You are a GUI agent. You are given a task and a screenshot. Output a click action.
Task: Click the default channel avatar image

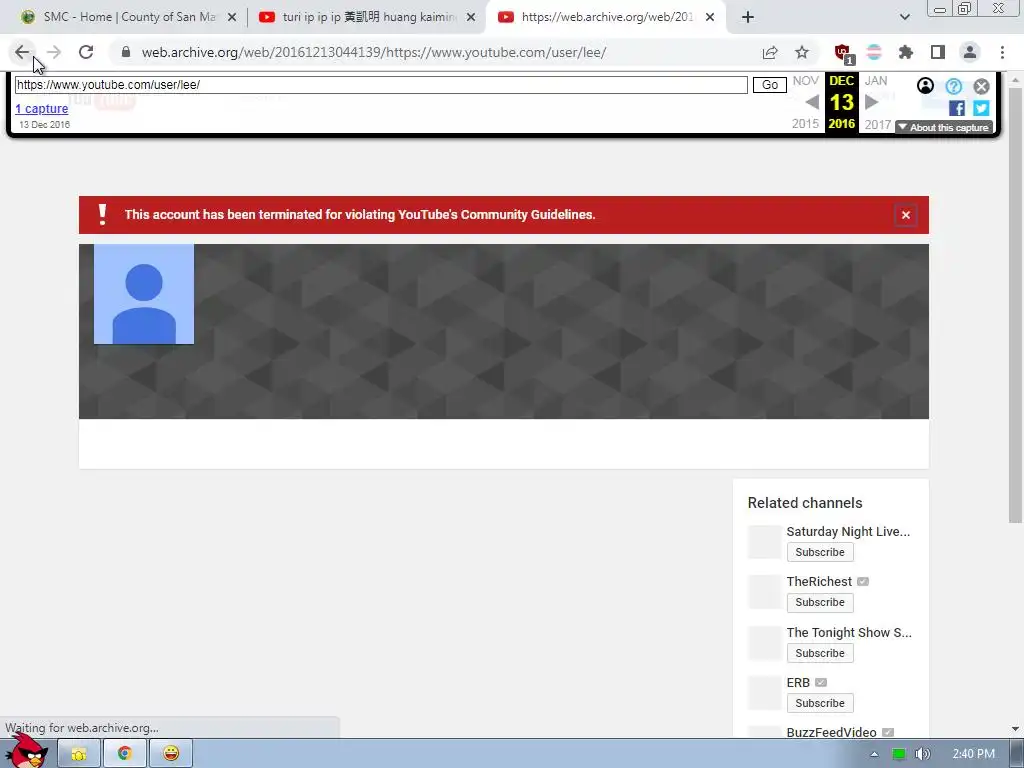pyautogui.click(x=144, y=294)
